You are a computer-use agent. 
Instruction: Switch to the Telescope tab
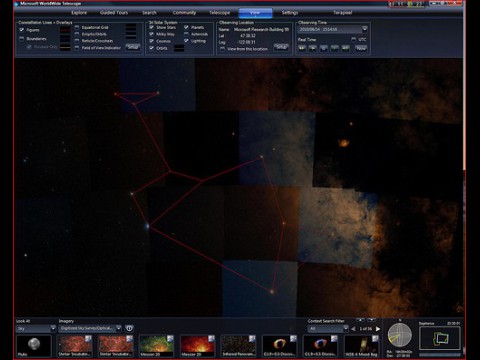(x=220, y=13)
